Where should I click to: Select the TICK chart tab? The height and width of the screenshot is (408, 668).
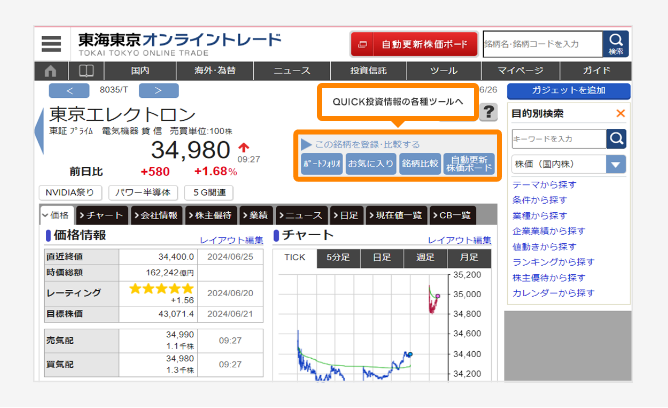295,258
